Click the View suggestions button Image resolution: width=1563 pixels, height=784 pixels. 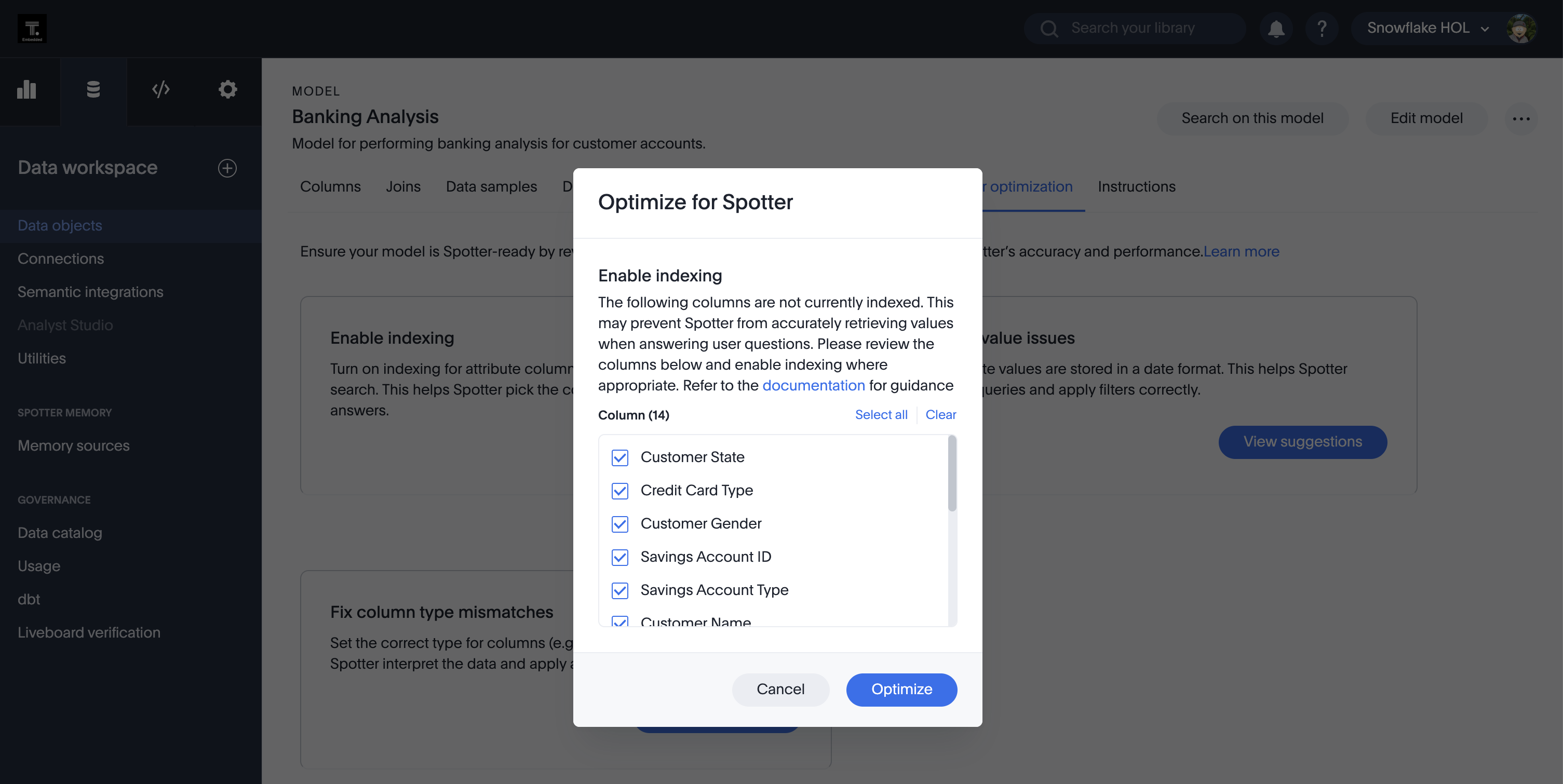(1303, 442)
